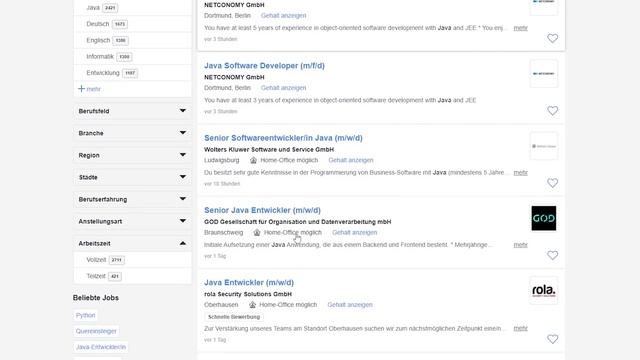Expand the Anstellungsart filter
Screen dimensions: 640x360
[x=132, y=221]
